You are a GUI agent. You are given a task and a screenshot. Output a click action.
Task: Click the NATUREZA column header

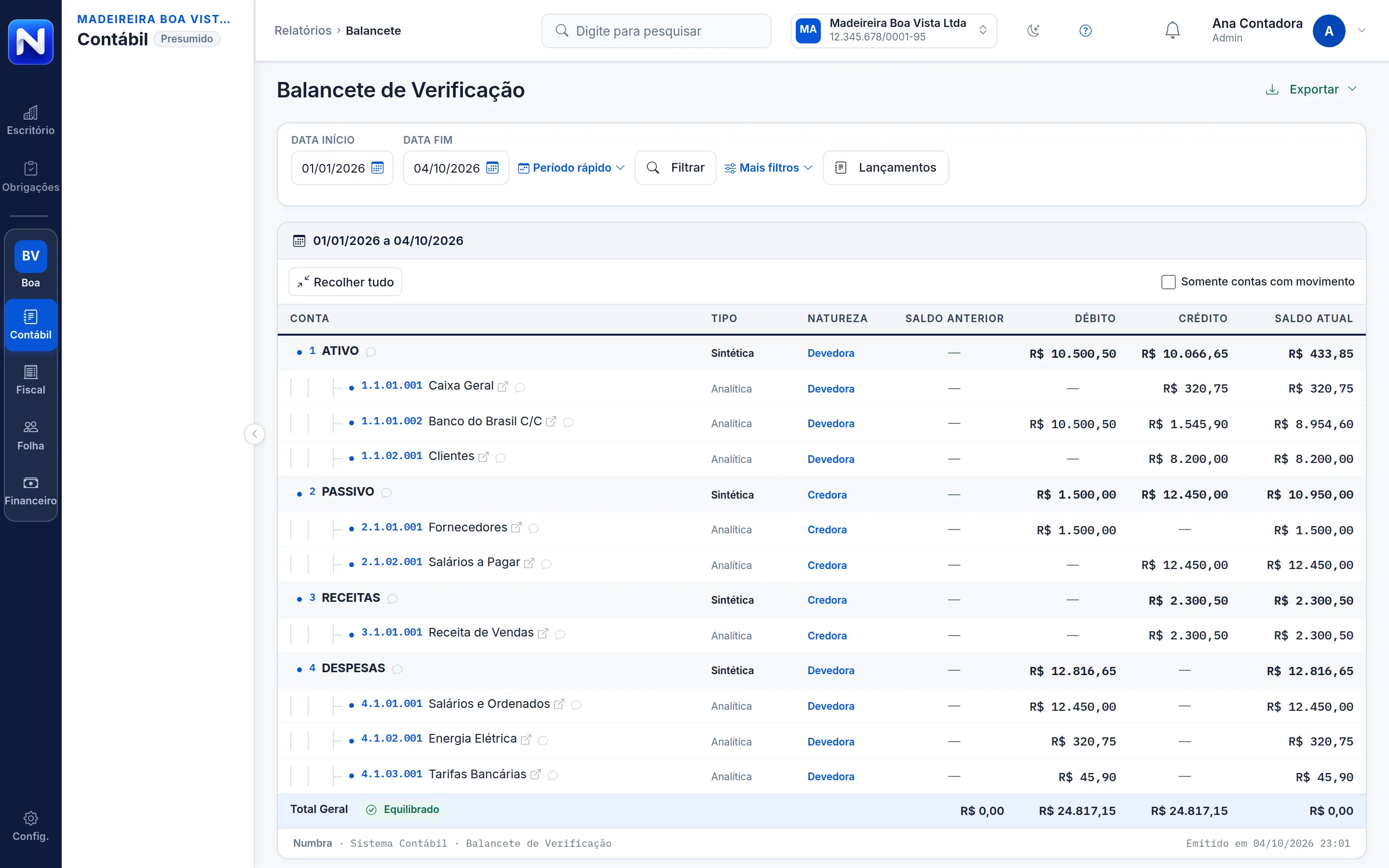click(x=837, y=319)
